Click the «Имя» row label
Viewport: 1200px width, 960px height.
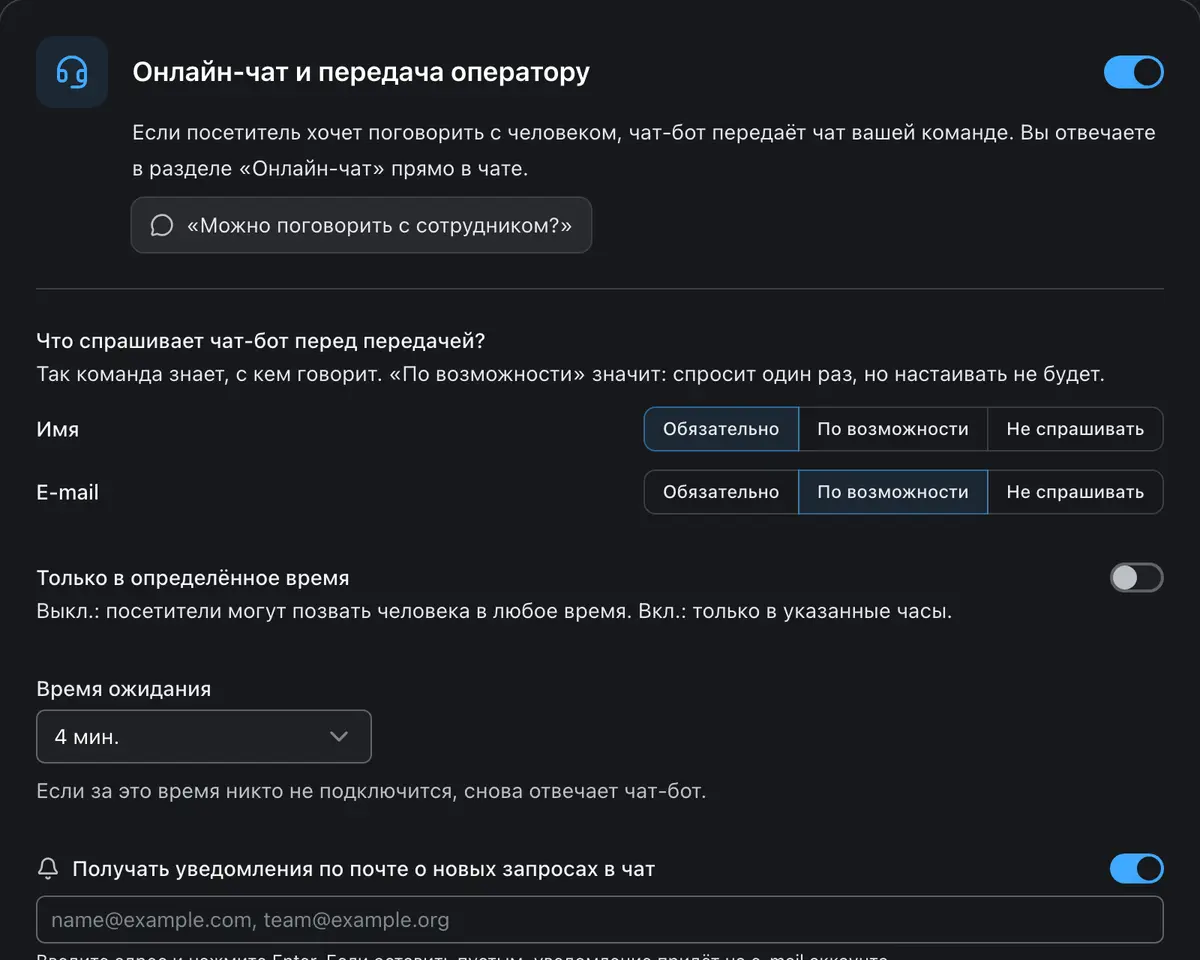[x=58, y=429]
